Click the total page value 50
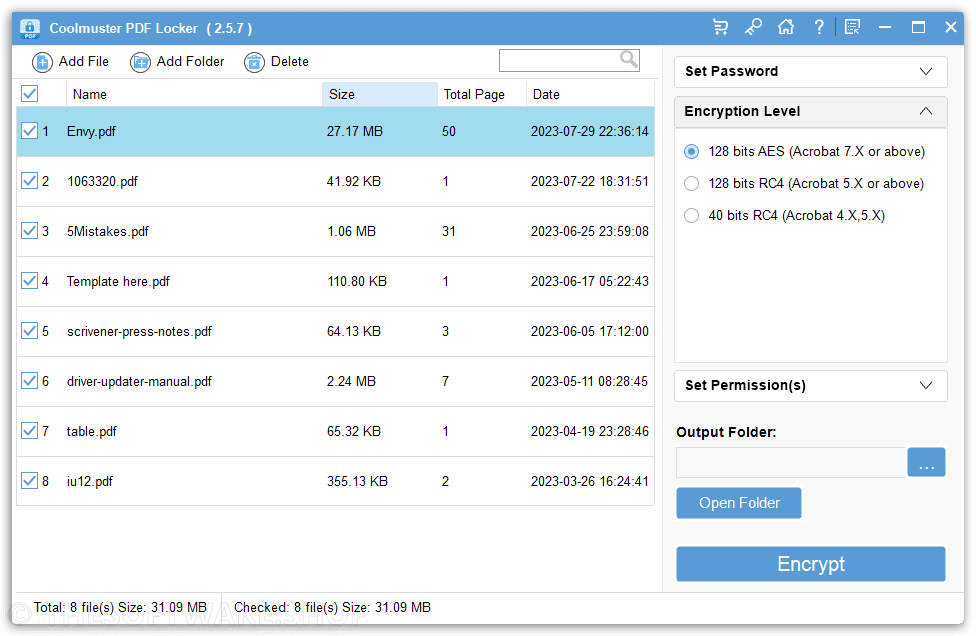The height and width of the screenshot is (636, 976). click(449, 131)
